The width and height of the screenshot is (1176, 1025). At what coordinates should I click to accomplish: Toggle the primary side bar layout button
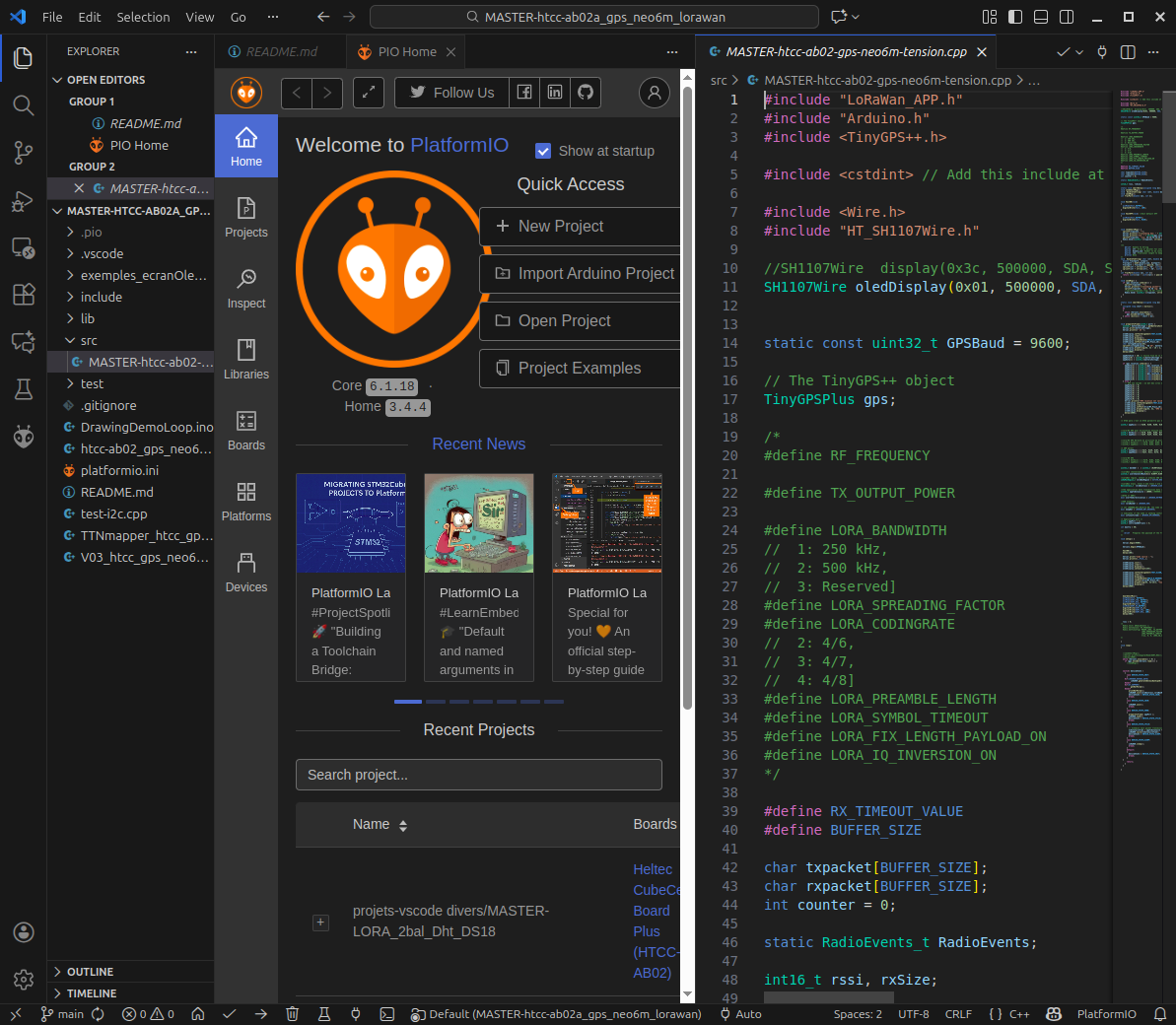tap(1015, 17)
